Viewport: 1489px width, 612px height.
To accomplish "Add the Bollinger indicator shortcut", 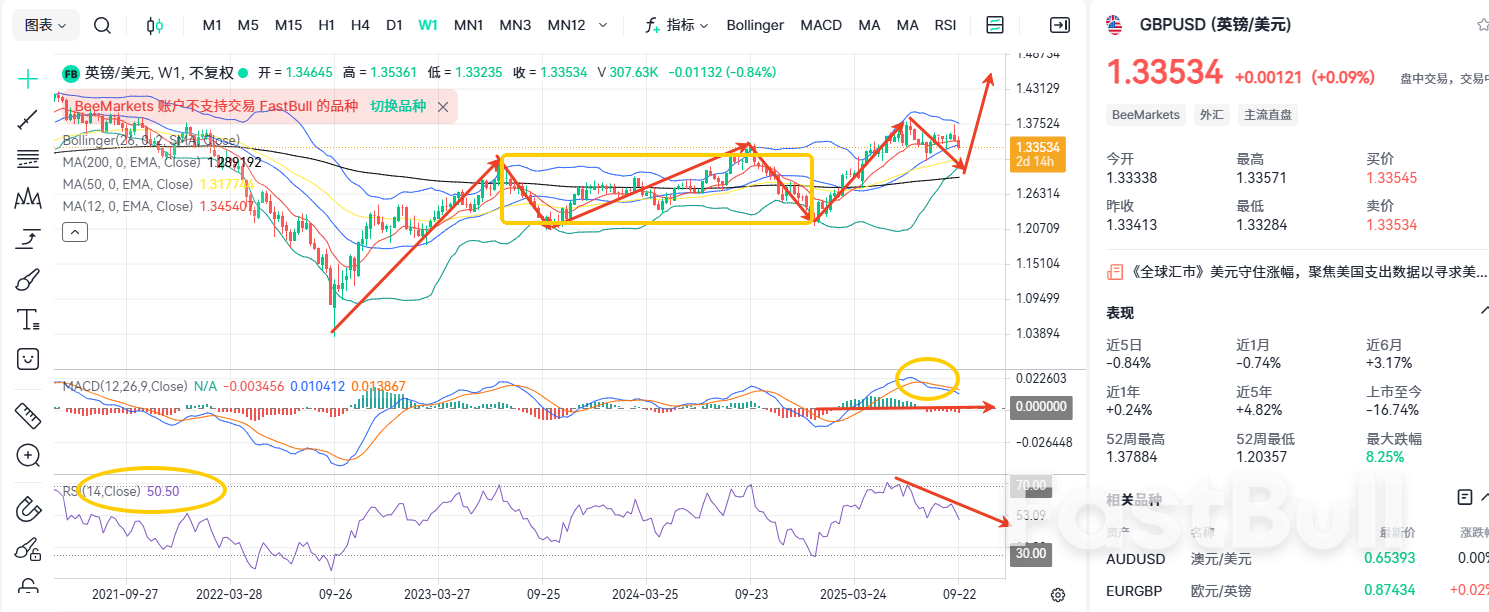I will pyautogui.click(x=755, y=25).
